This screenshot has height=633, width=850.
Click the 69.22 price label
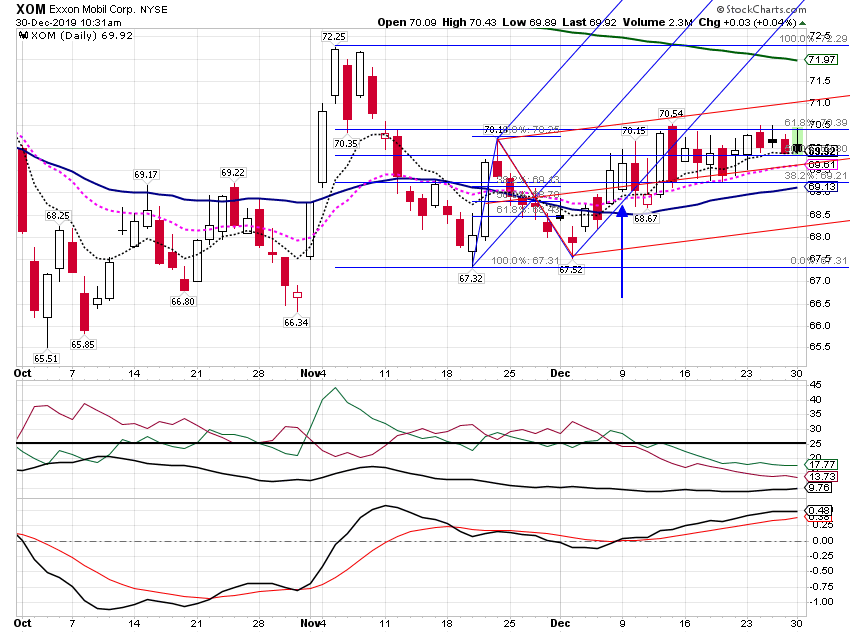233,172
